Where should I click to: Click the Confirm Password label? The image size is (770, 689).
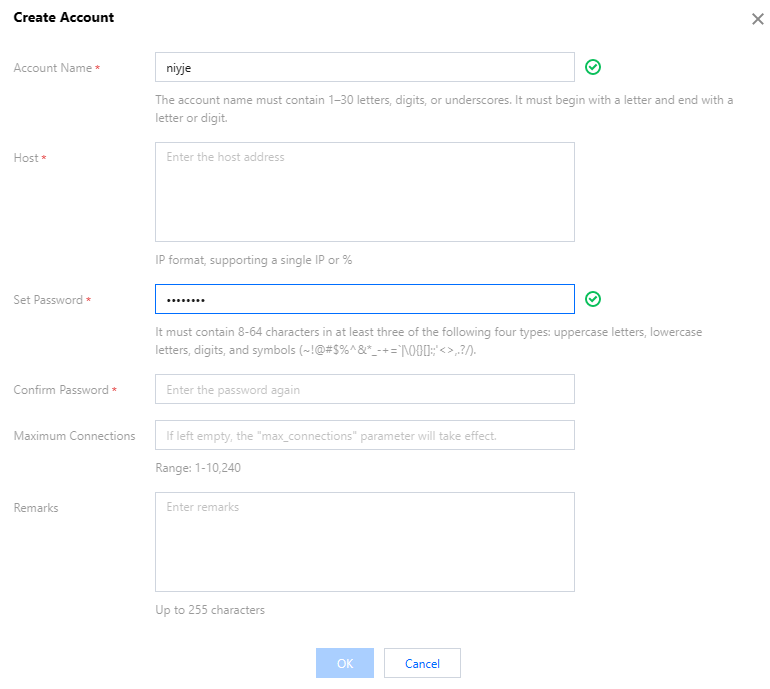pos(61,390)
